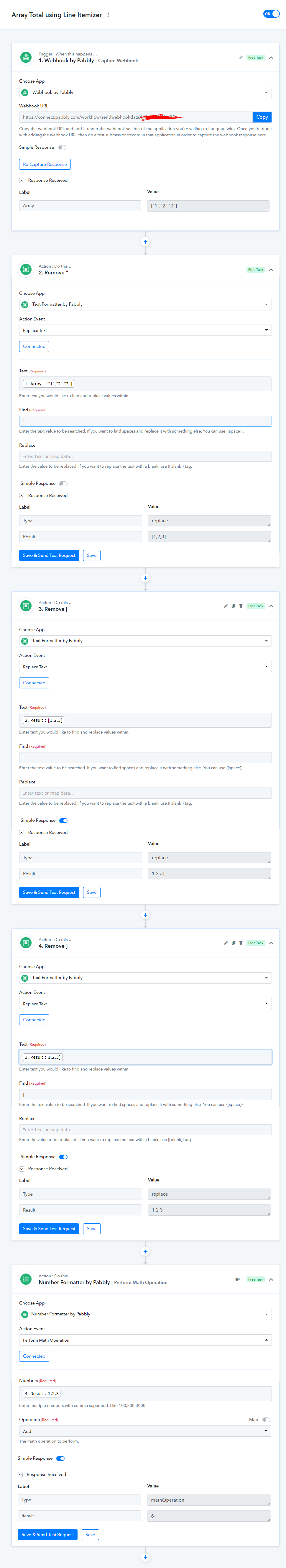The image size is (286, 1568).
Task: Collapse Response Received section in step 3
Action: click(x=21, y=832)
